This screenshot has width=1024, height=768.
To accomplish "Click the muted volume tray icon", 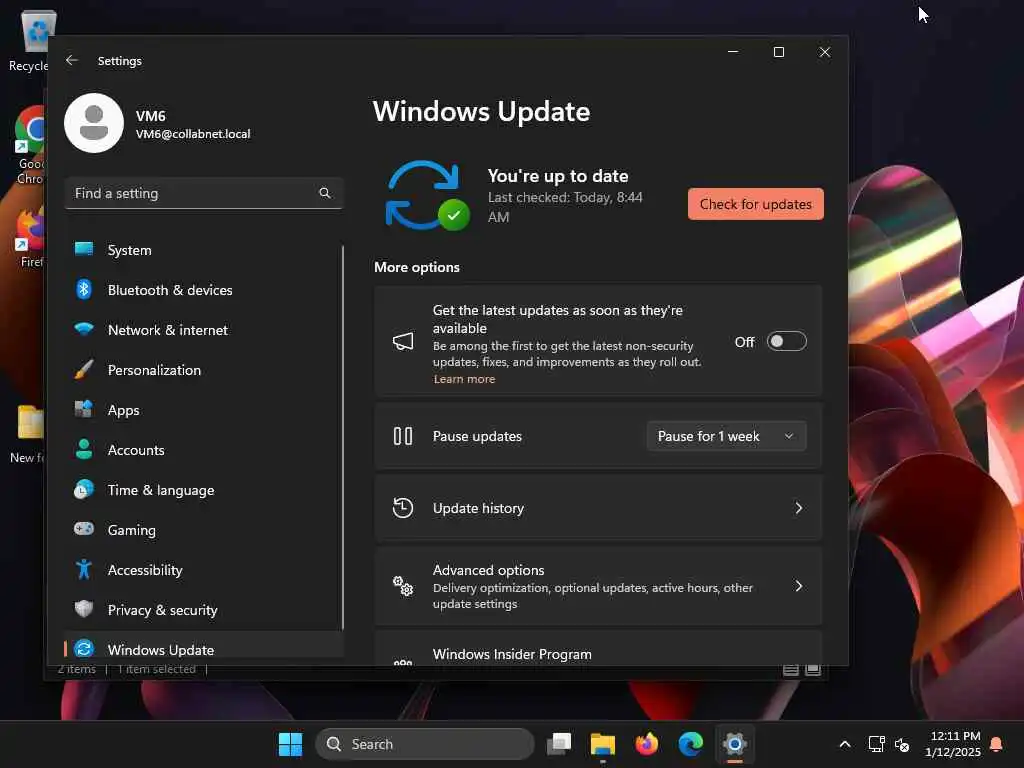I will [902, 744].
